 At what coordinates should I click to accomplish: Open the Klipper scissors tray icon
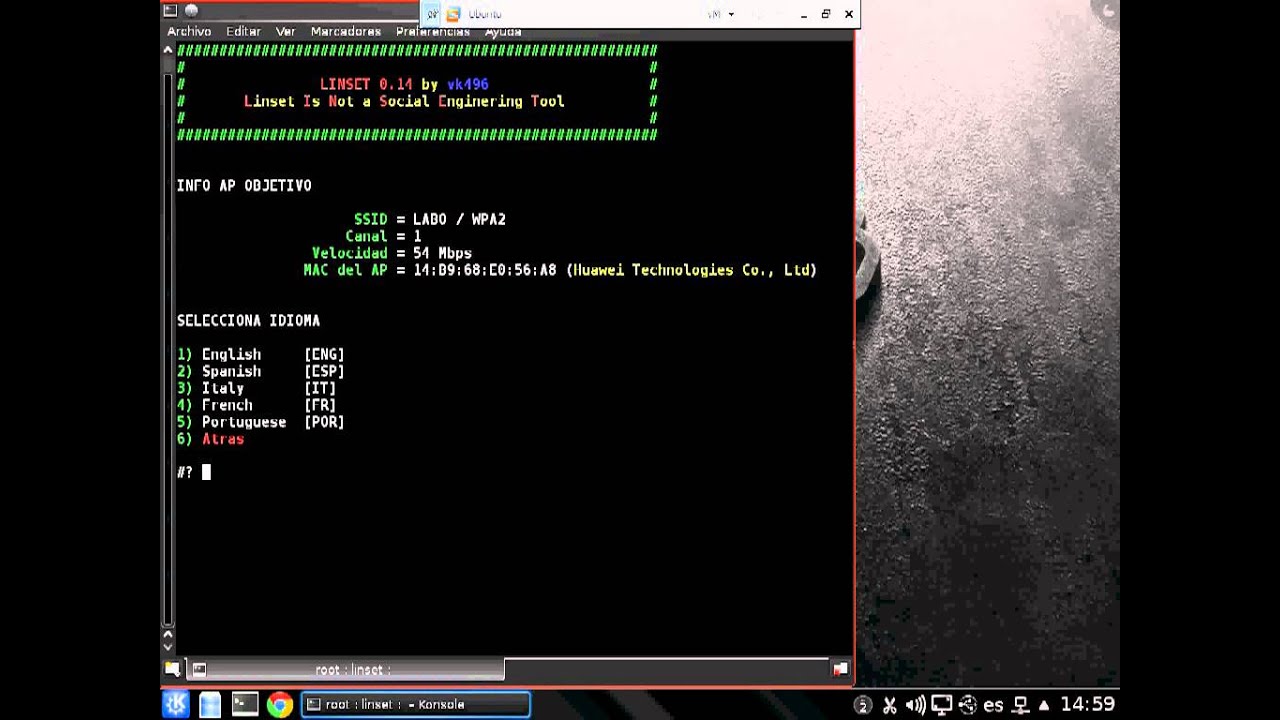click(889, 705)
